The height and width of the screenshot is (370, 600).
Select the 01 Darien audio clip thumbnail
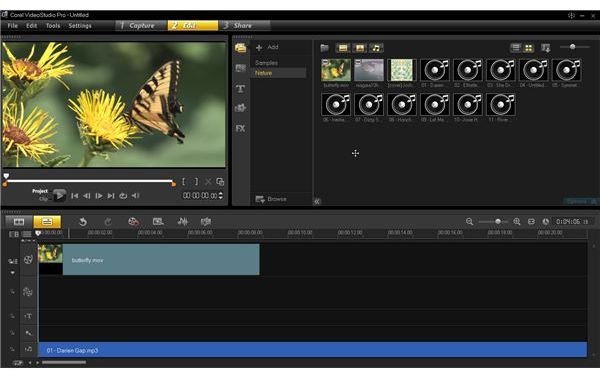[435, 70]
